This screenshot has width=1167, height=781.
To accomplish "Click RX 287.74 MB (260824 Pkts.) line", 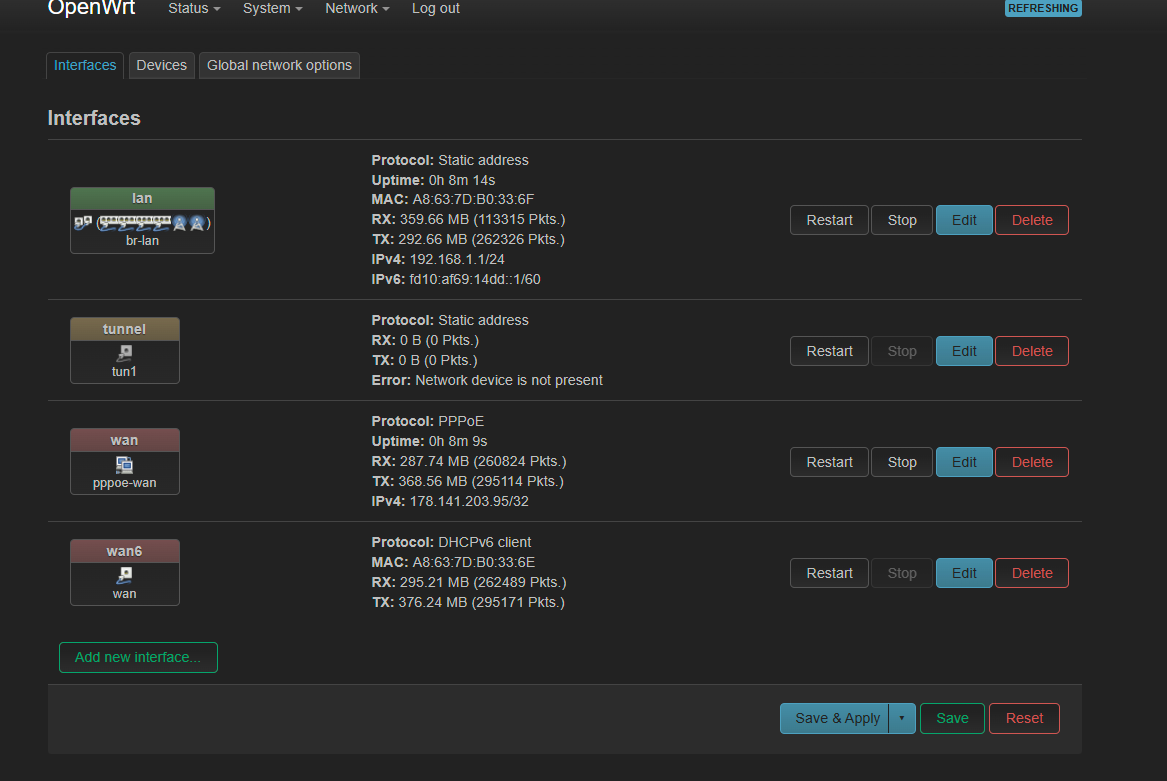I will click(469, 462).
